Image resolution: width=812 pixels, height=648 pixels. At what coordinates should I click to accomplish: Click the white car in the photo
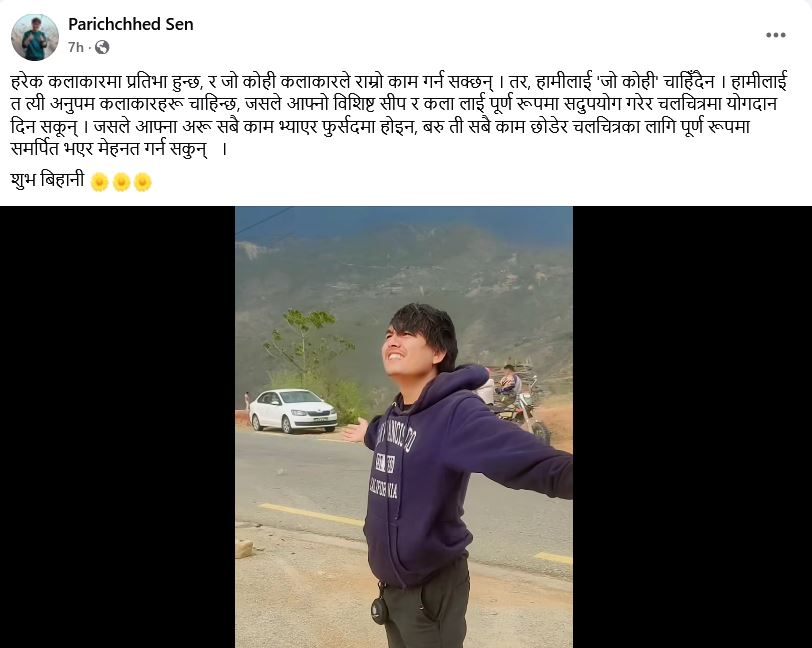[293, 411]
